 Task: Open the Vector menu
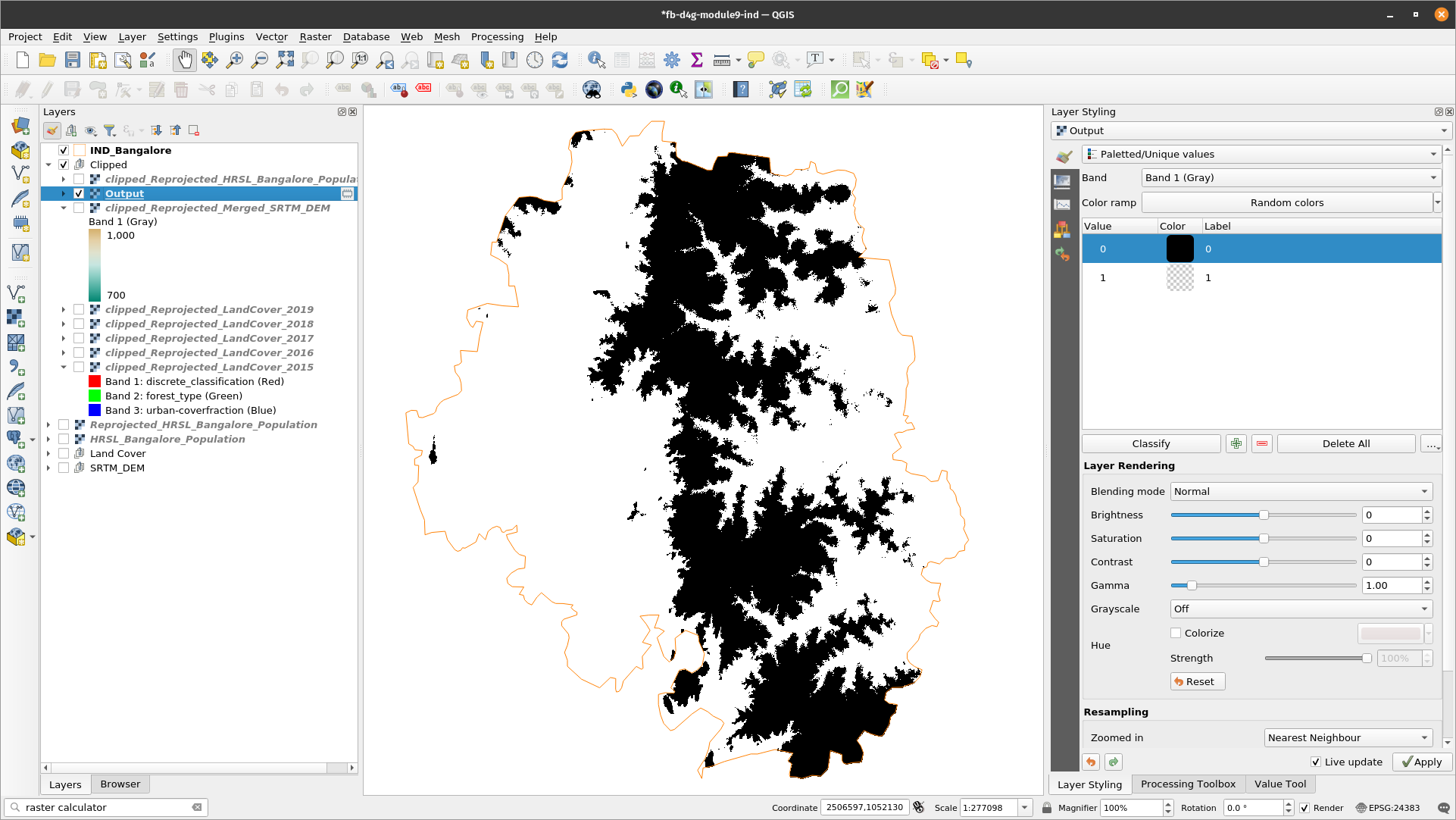pos(270,37)
